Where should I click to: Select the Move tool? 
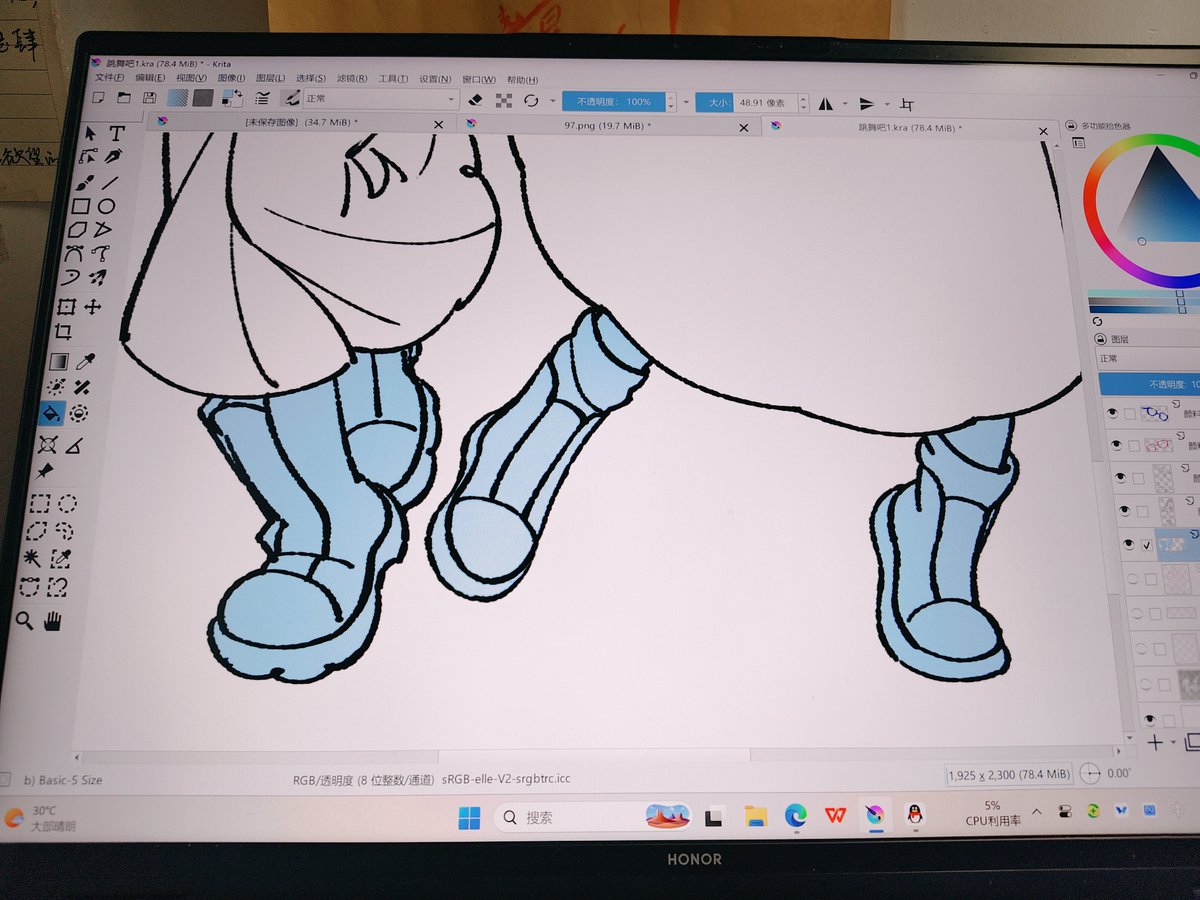95,307
